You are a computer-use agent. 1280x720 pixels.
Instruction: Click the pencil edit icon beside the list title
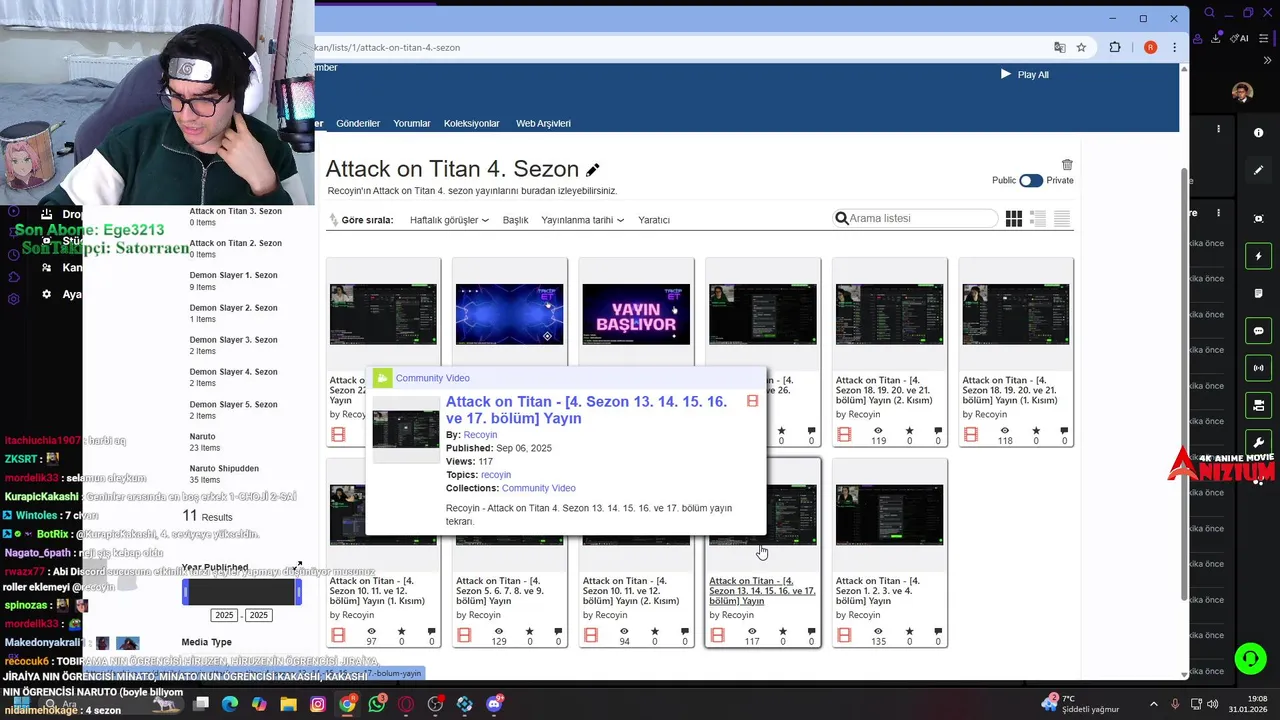pos(593,170)
